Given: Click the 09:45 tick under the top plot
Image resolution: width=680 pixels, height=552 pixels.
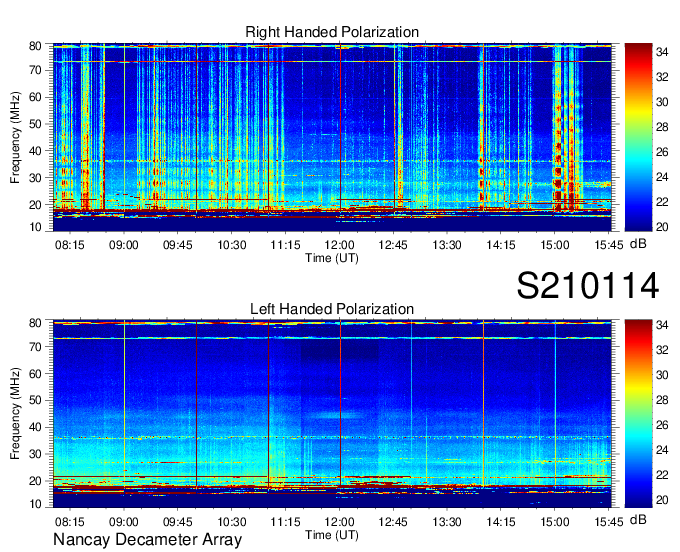Looking at the screenshot, I should [x=177, y=245].
